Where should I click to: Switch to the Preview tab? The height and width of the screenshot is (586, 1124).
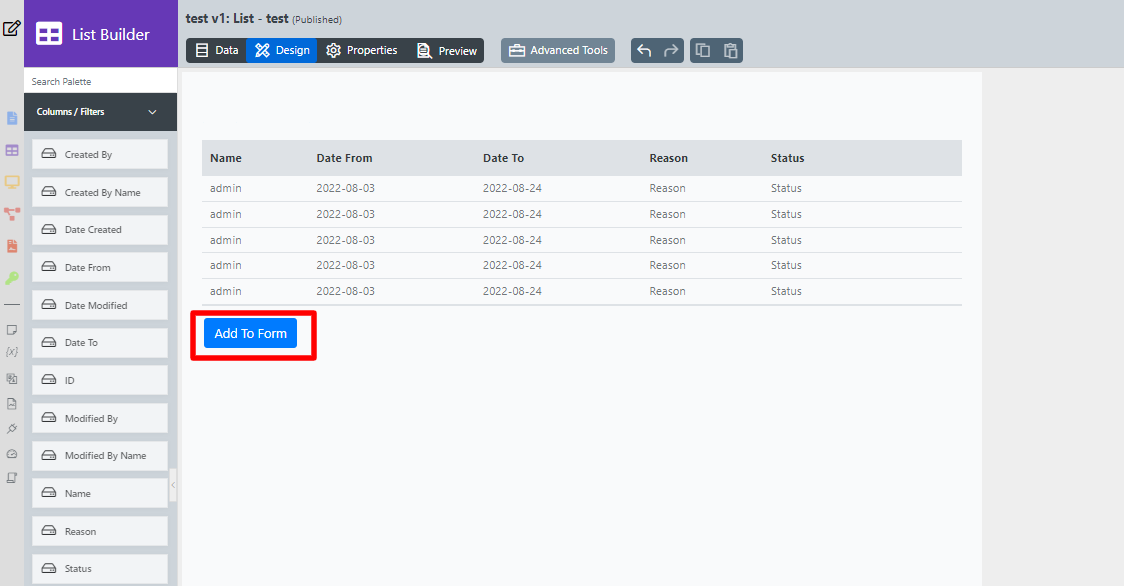click(447, 50)
